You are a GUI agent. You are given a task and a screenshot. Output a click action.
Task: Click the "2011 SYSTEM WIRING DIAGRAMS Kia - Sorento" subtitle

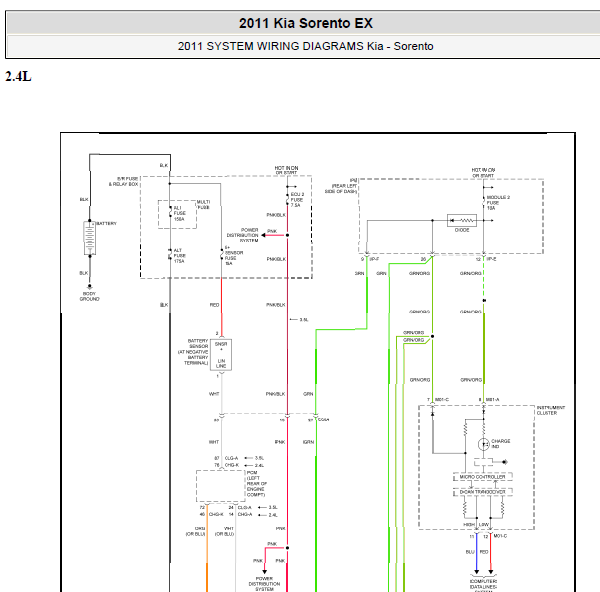pyautogui.click(x=305, y=46)
